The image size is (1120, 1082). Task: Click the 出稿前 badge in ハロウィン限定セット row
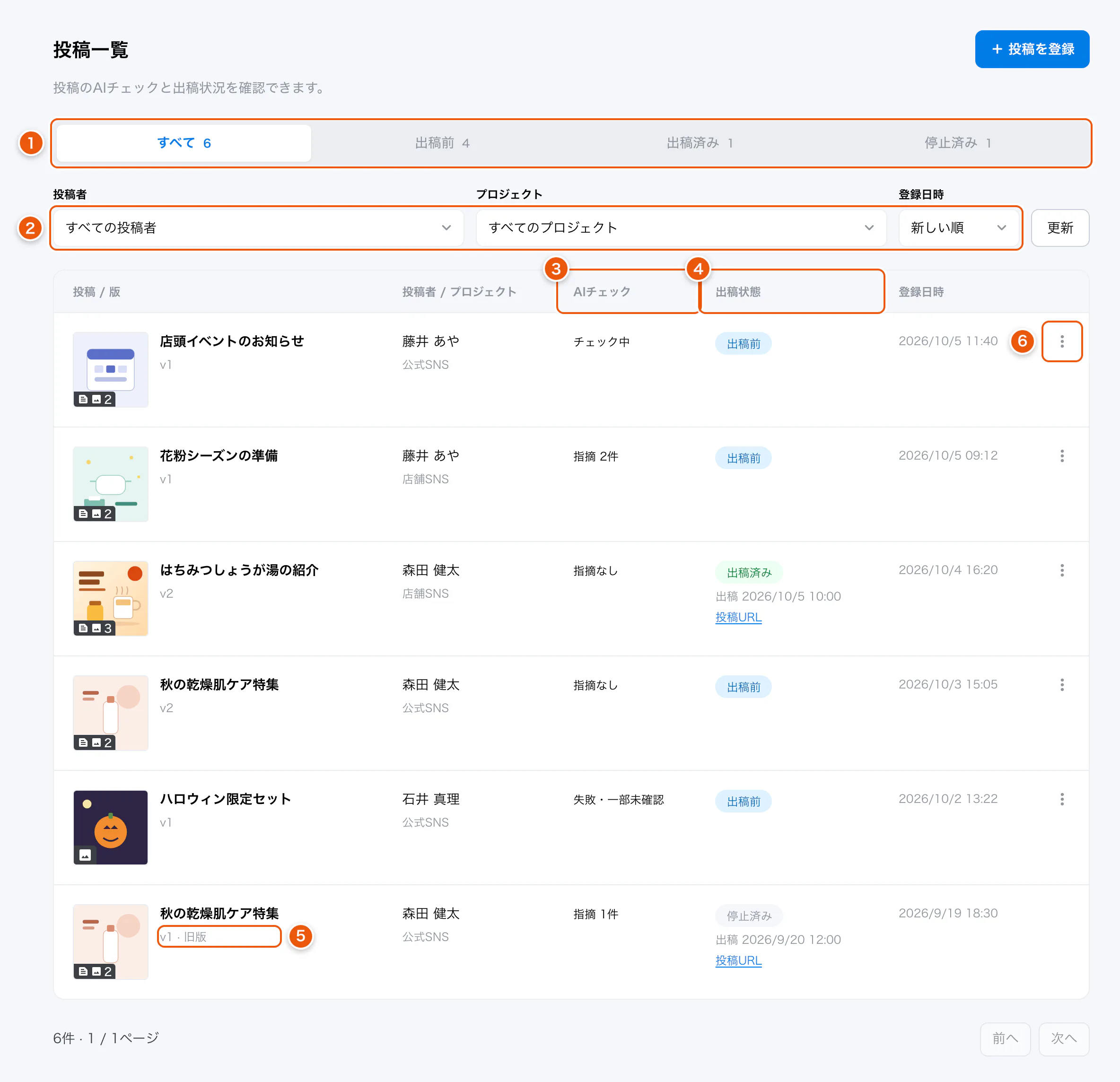(x=744, y=802)
